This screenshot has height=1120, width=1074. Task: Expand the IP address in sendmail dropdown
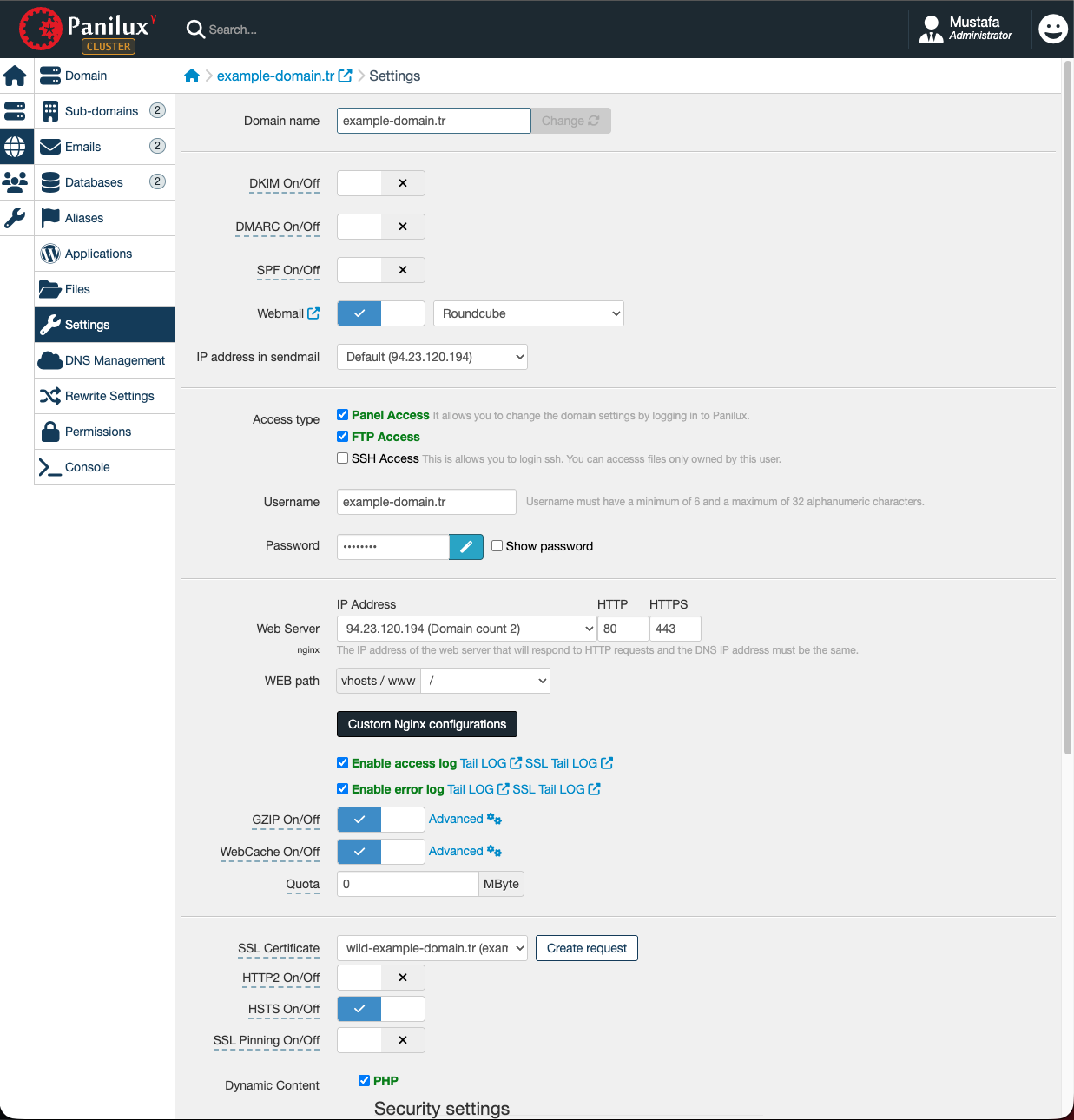click(x=432, y=357)
